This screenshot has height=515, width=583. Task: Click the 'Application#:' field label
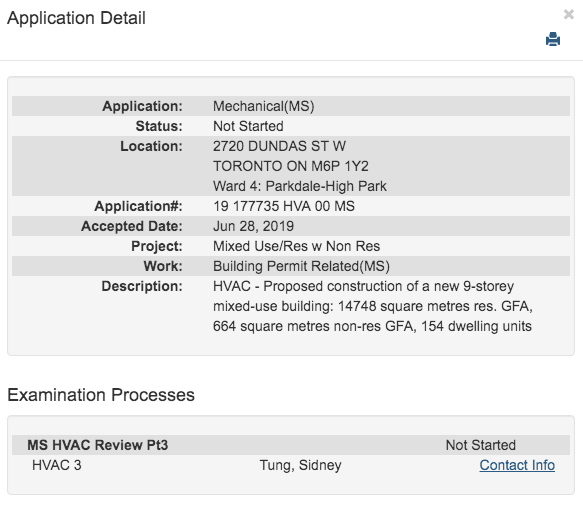[x=138, y=206]
